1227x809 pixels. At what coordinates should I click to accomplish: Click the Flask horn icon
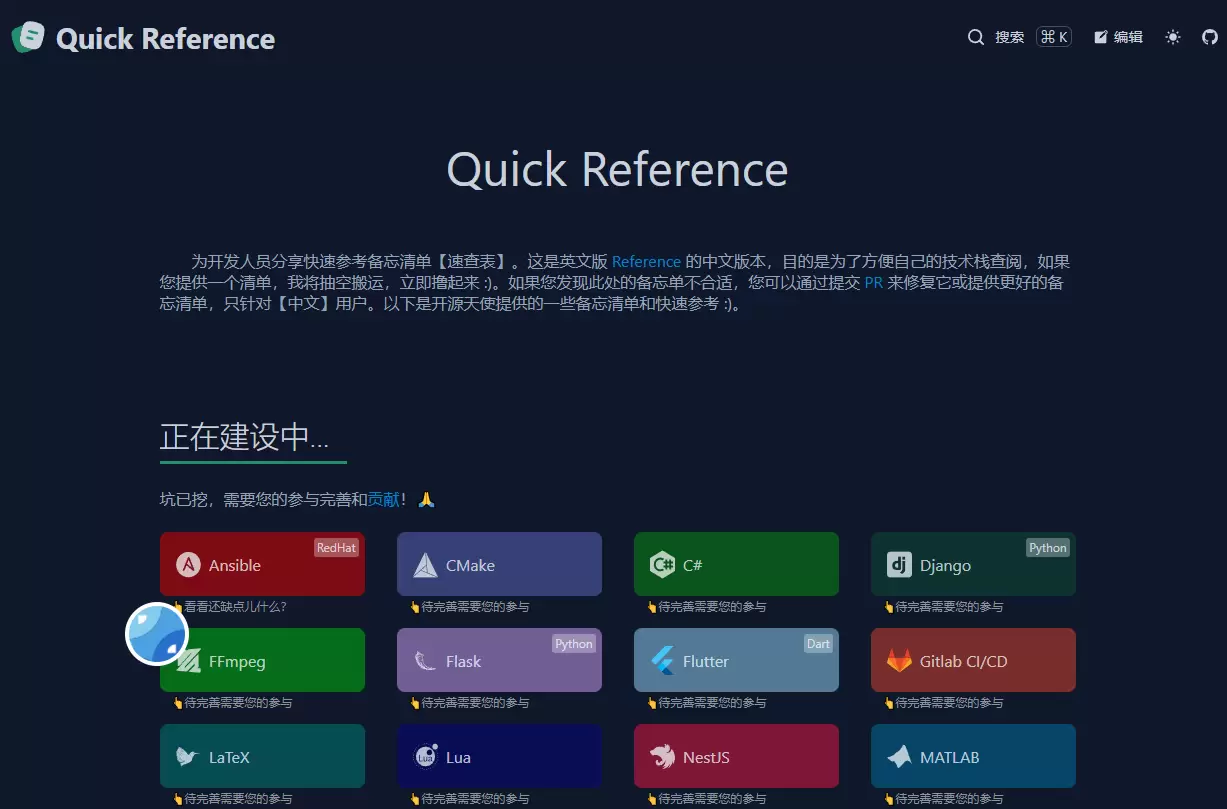pyautogui.click(x=425, y=661)
